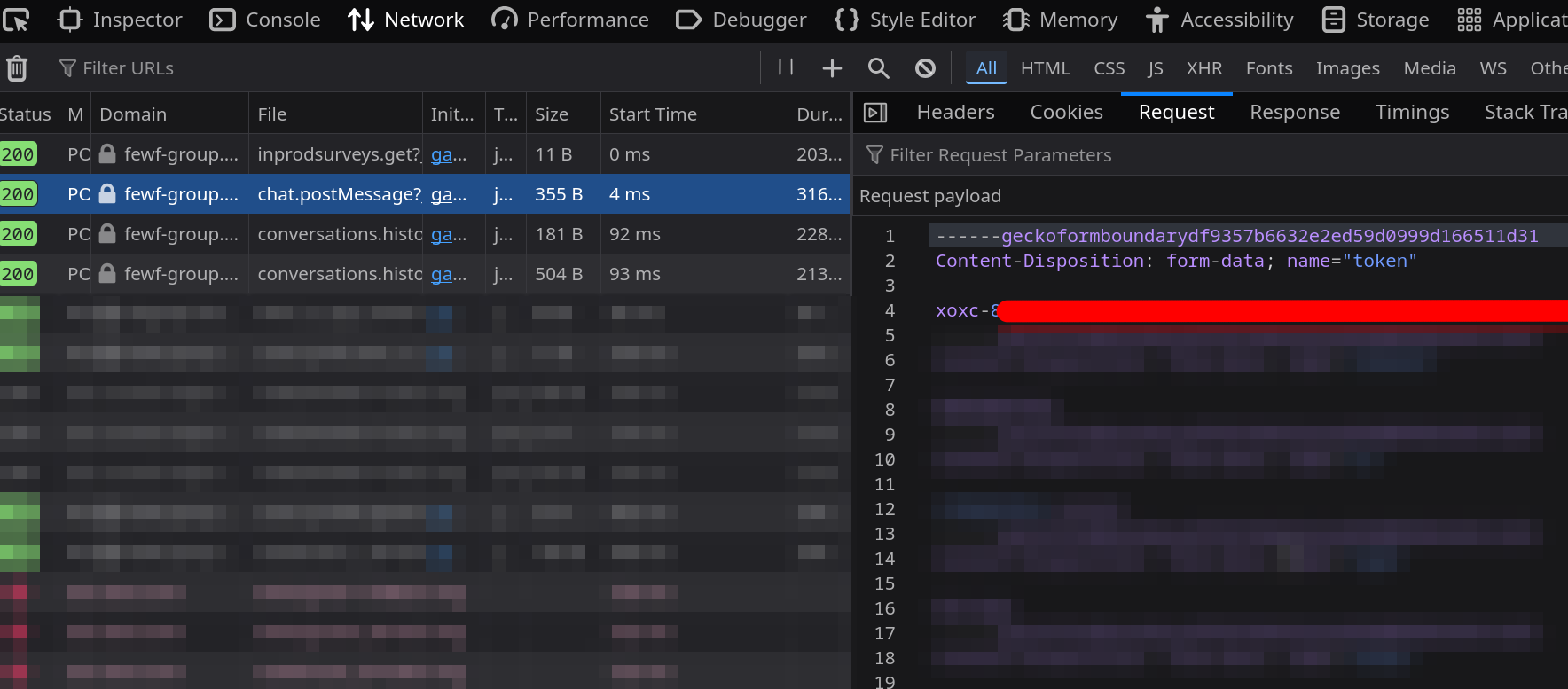Filter by XHR requests
Viewport: 1568px width, 689px height.
(1204, 68)
